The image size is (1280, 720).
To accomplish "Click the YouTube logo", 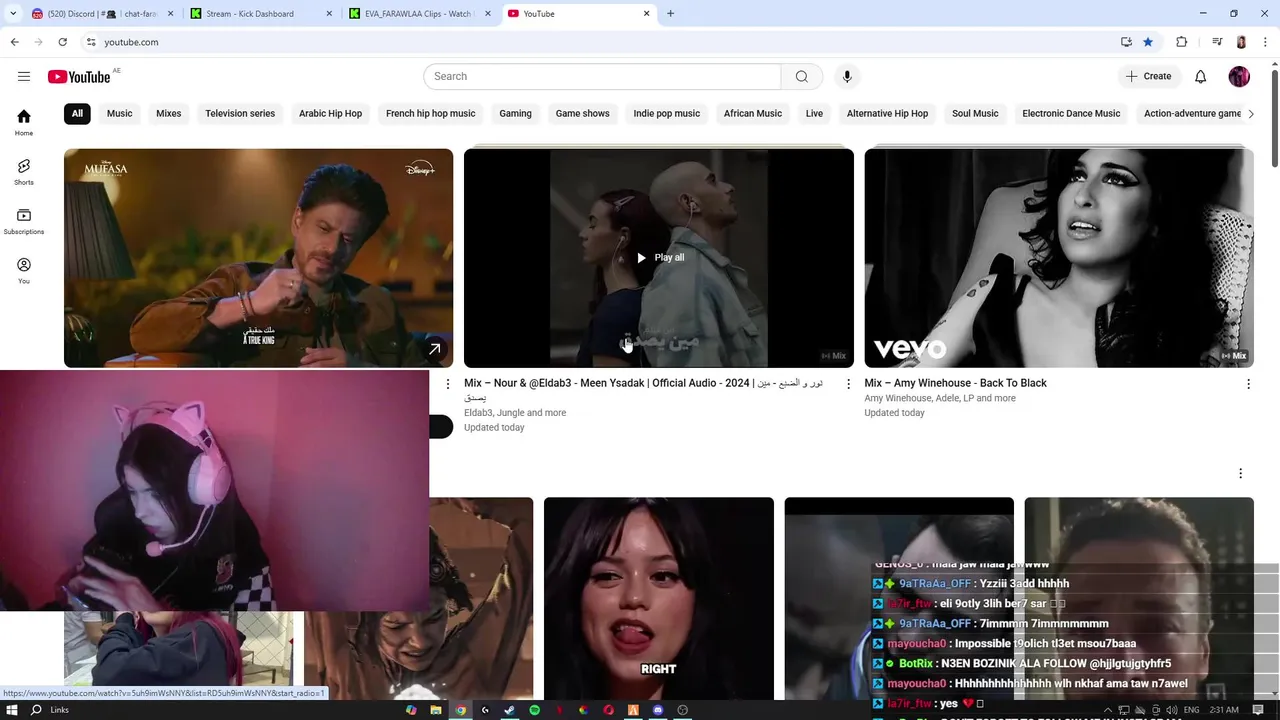I will (x=79, y=77).
